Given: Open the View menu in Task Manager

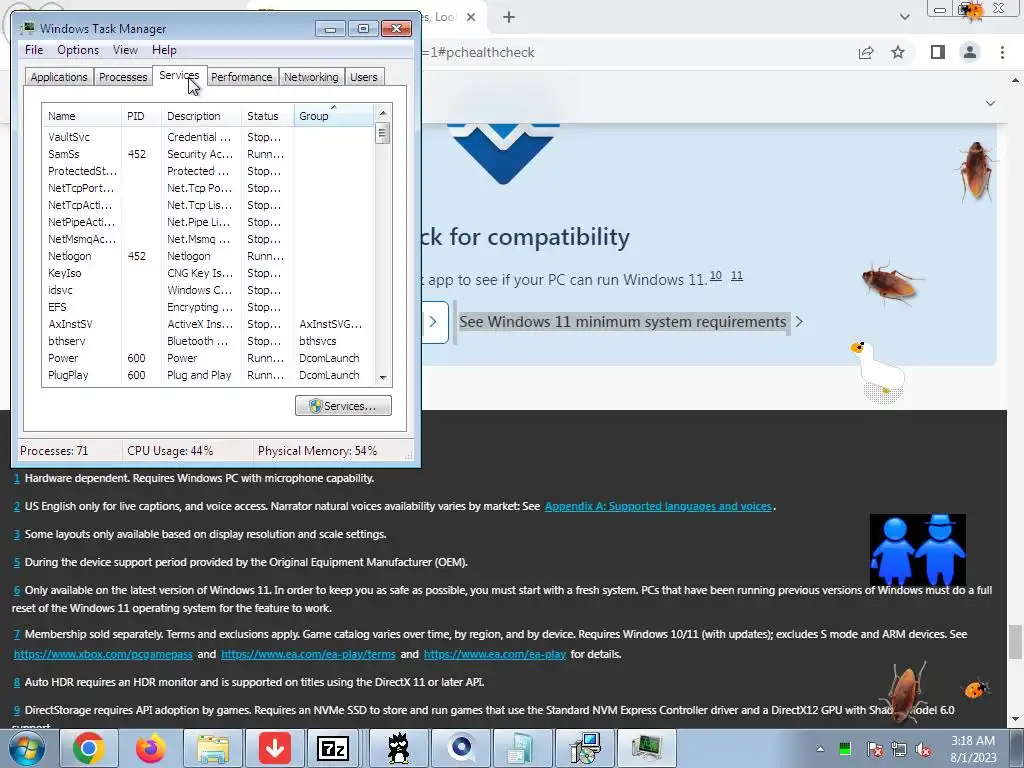Looking at the screenshot, I should [x=125, y=50].
